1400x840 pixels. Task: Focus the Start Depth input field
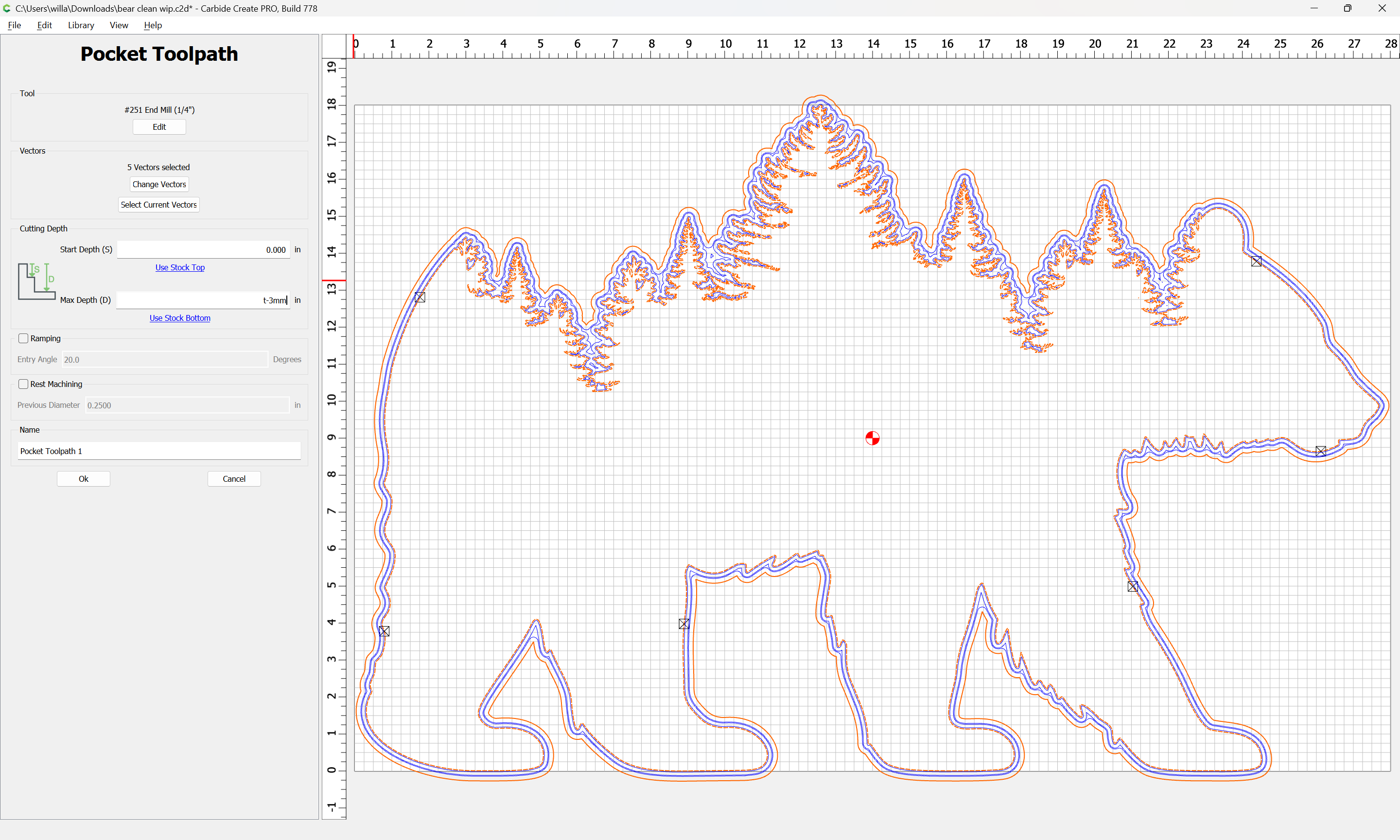[203, 250]
